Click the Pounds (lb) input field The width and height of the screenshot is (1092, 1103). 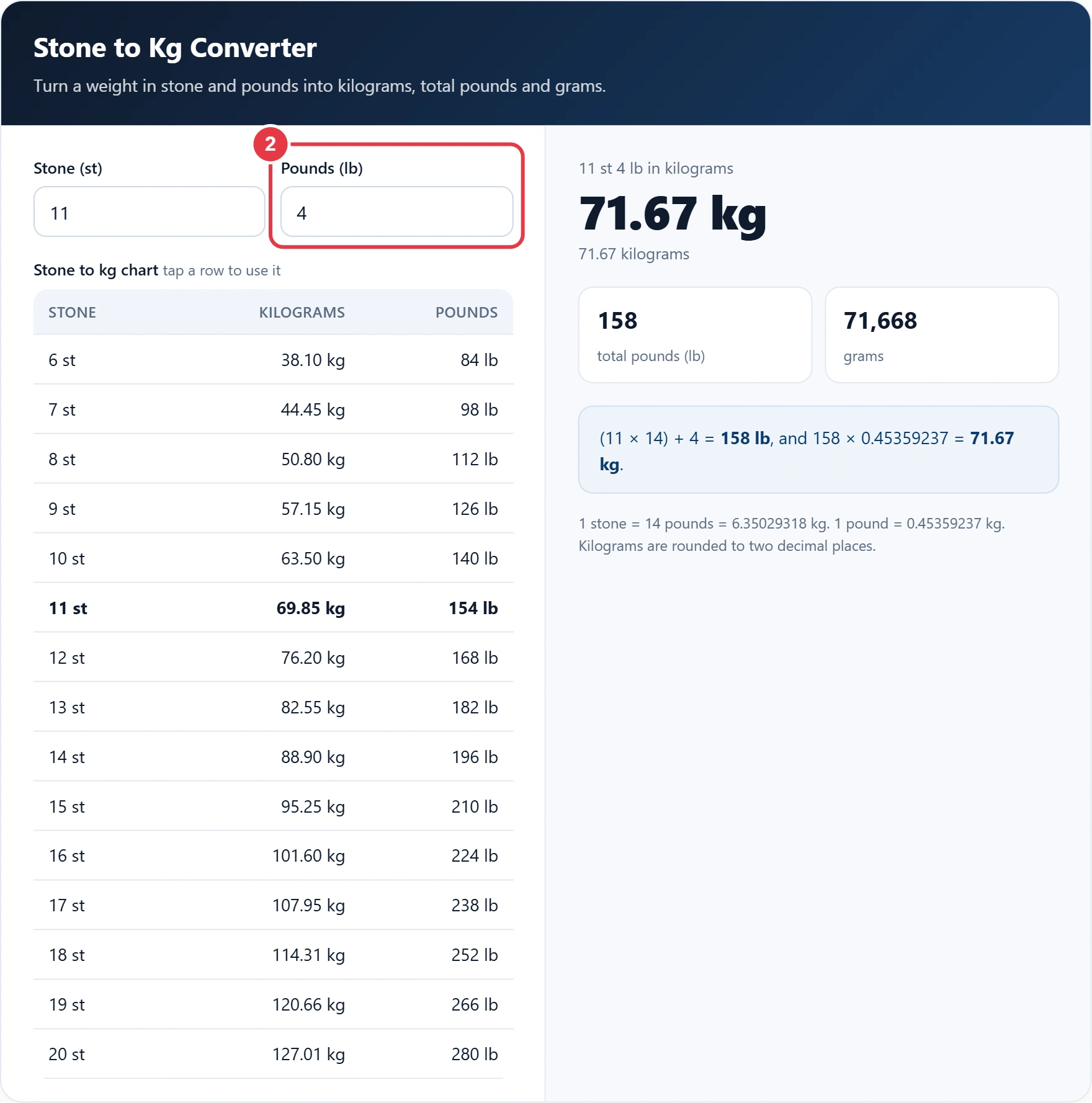[x=397, y=212]
